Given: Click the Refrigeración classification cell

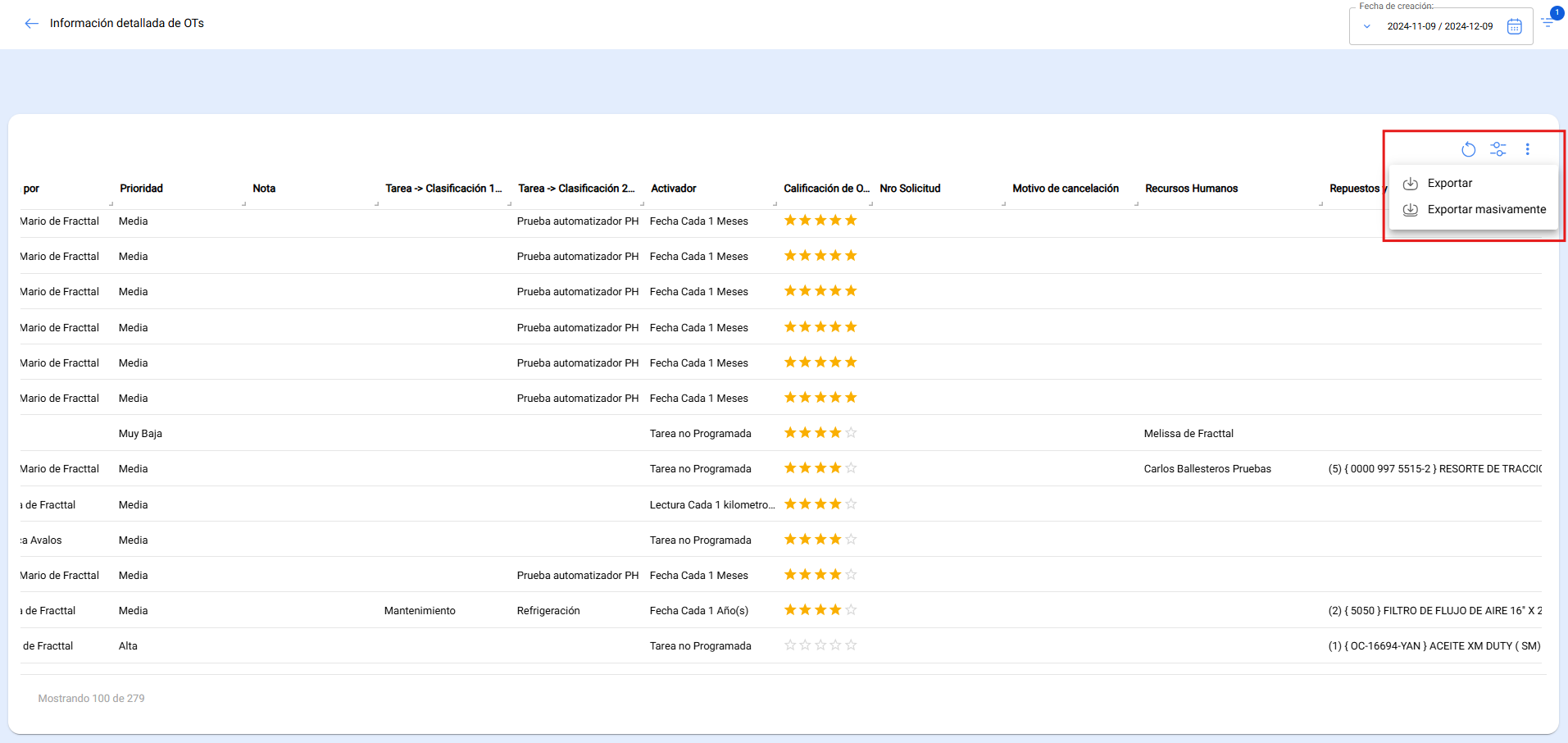Looking at the screenshot, I should point(548,611).
